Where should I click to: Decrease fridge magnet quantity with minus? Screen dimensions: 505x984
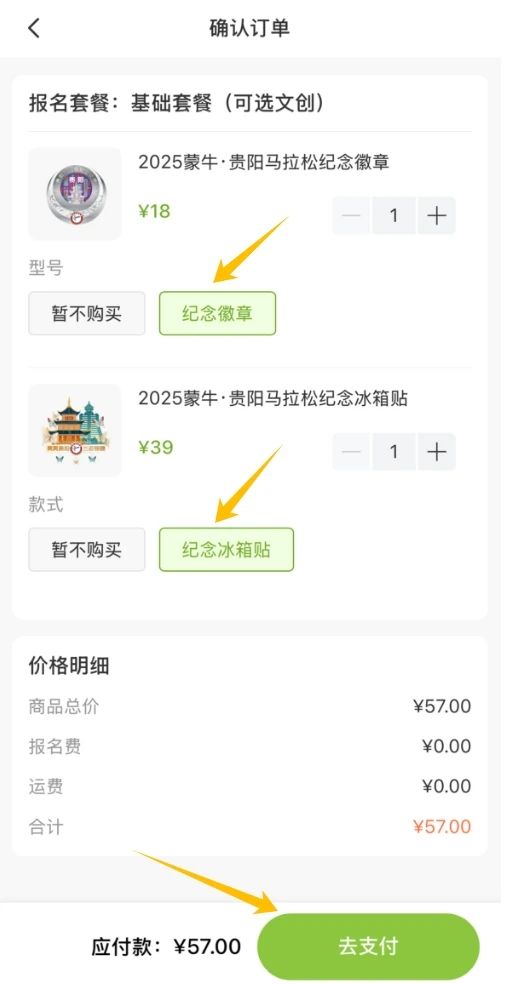click(352, 452)
